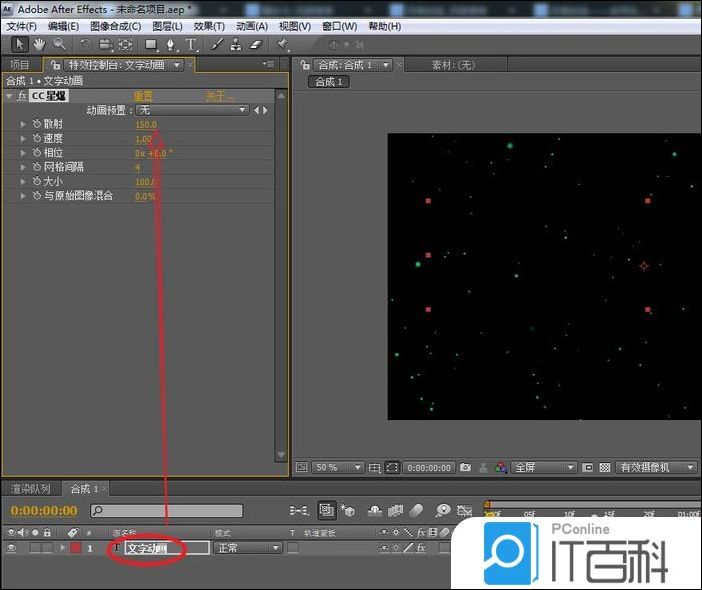Screen dimensions: 702x590
Task: Select the Clone Stamp tool
Action: tap(235, 45)
